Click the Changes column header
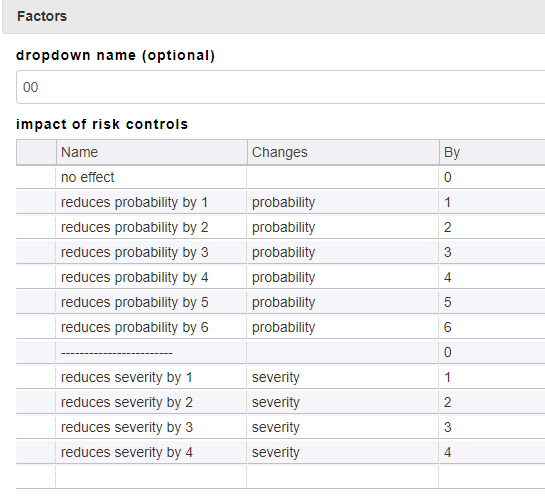 (343, 152)
